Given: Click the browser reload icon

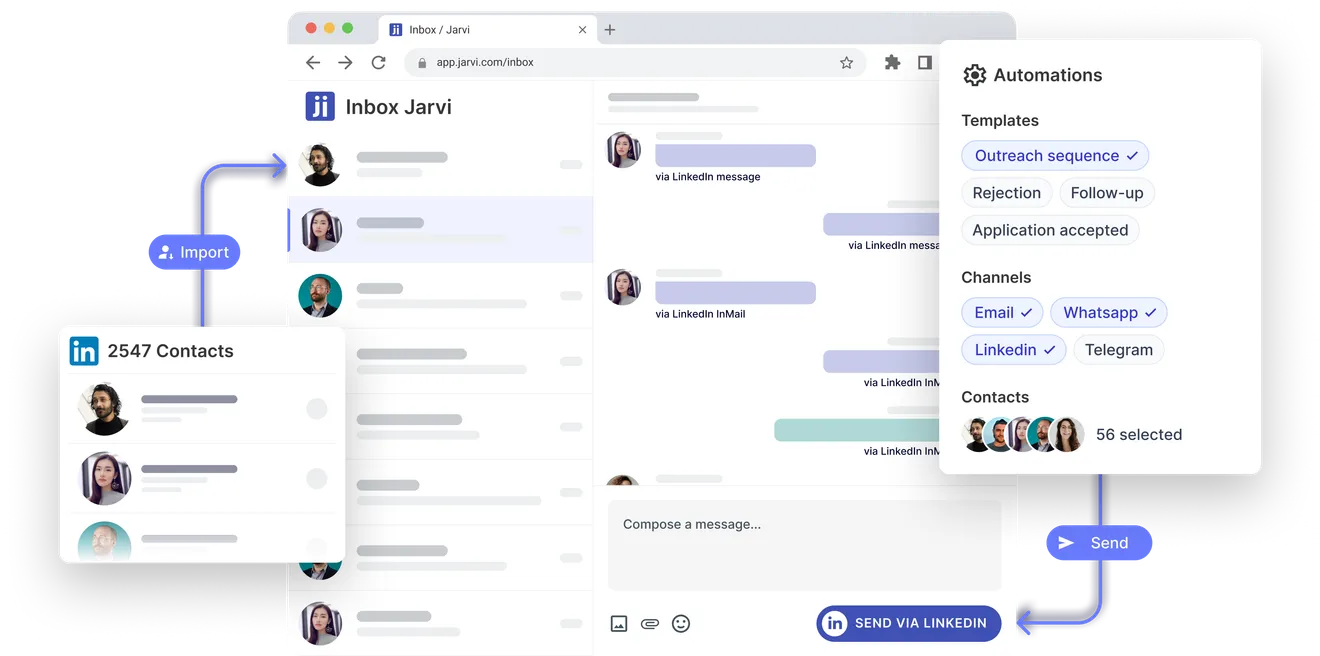Looking at the screenshot, I should (x=378, y=62).
